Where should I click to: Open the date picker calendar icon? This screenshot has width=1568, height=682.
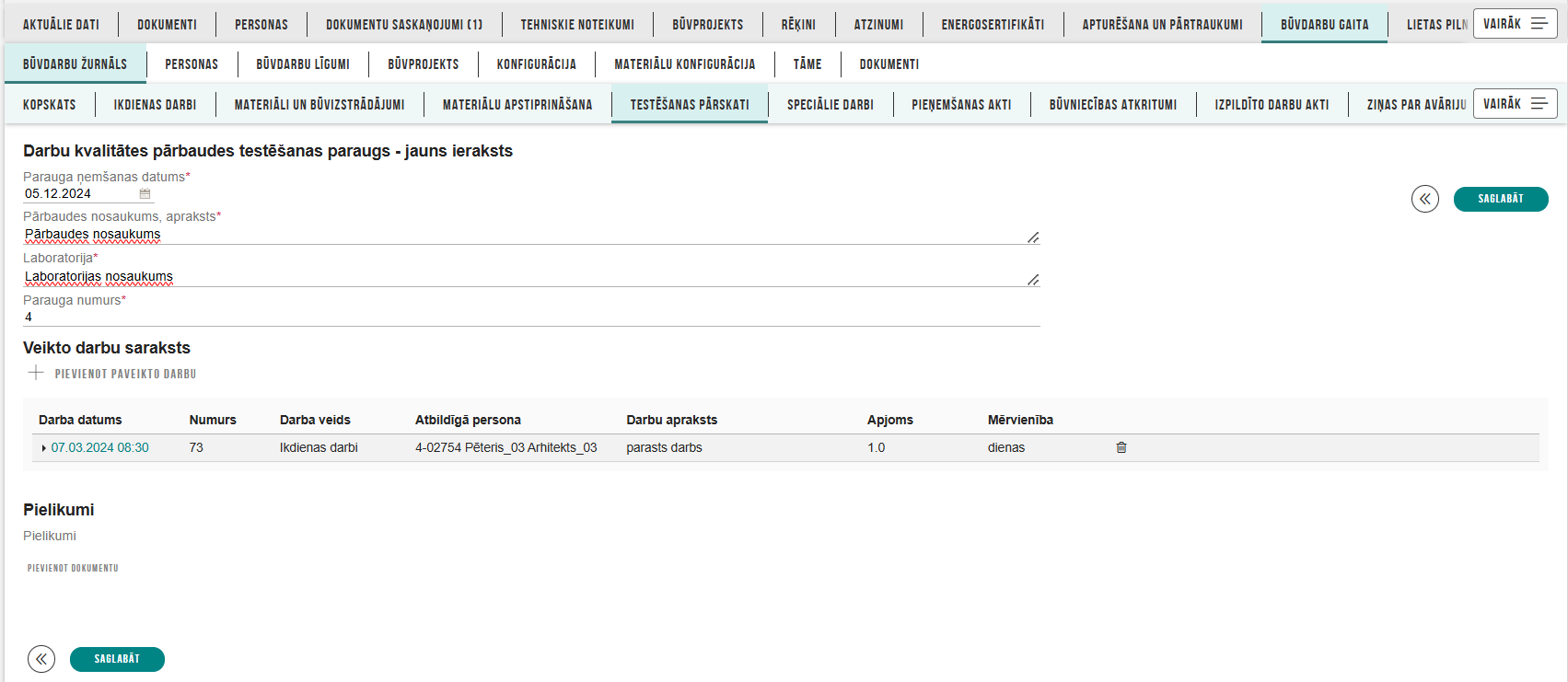pyautogui.click(x=145, y=194)
